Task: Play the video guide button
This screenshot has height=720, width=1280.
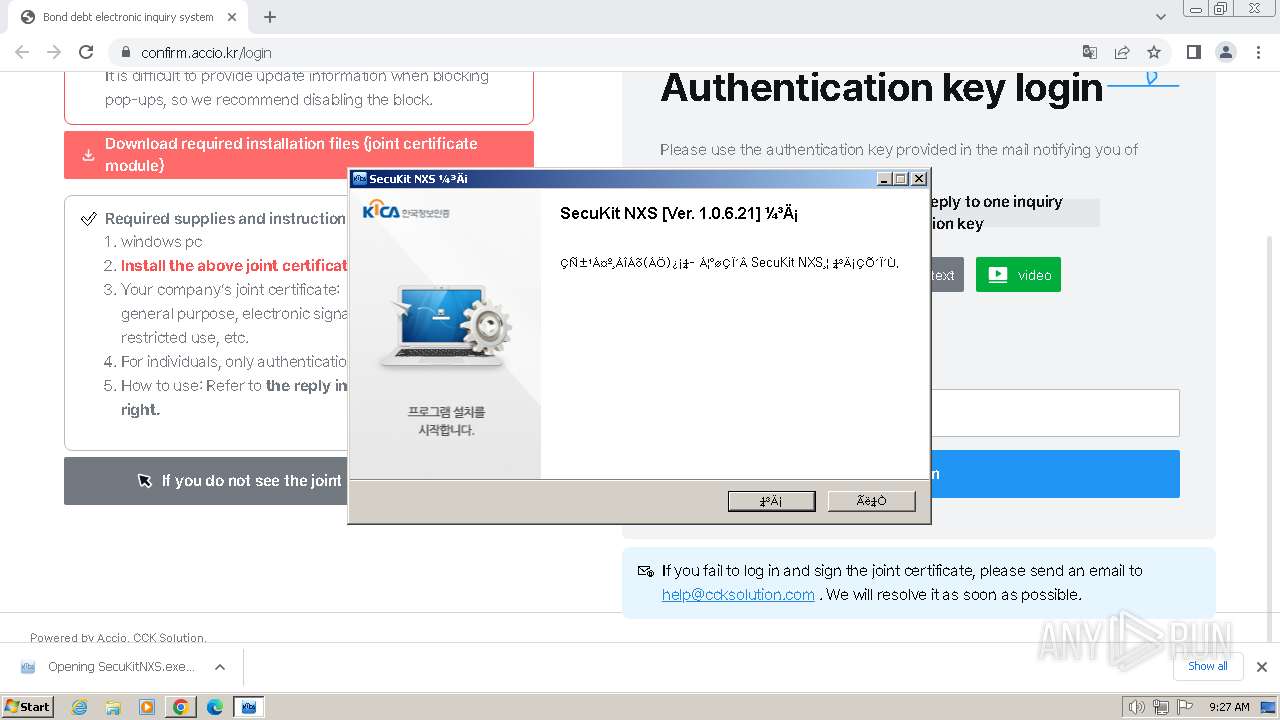Action: [x=1018, y=275]
